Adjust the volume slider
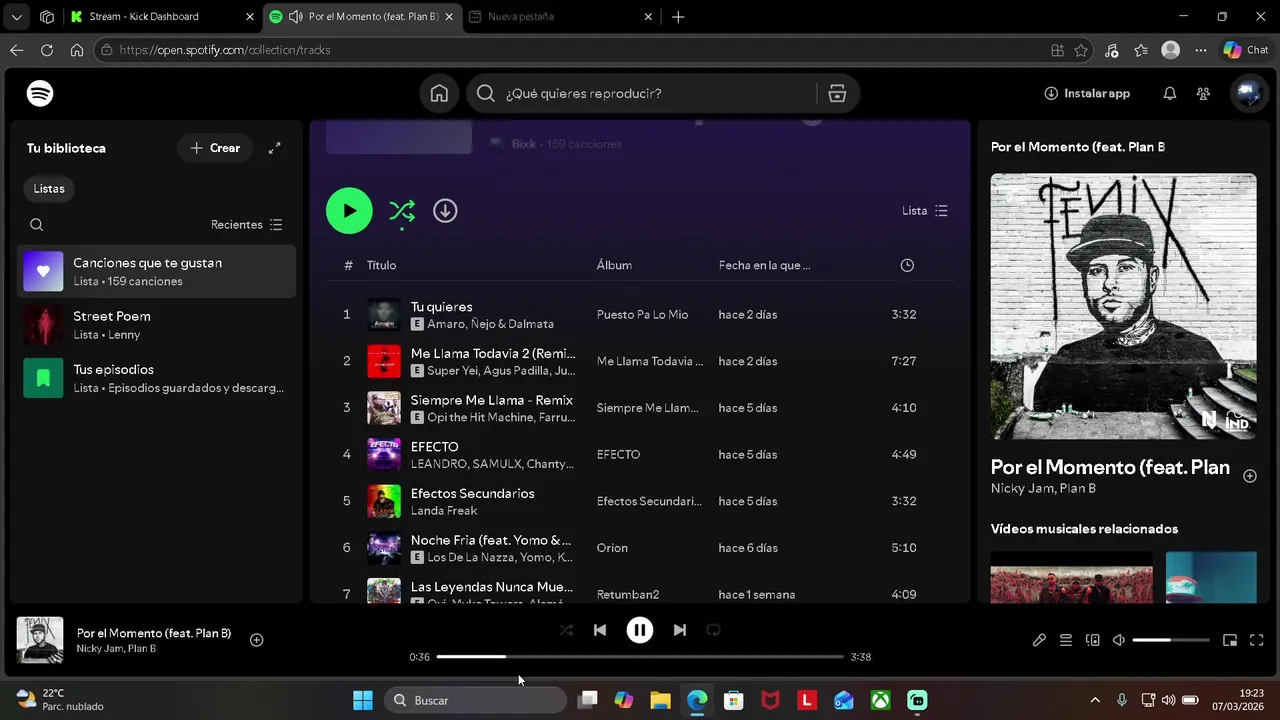The image size is (1280, 720). click(x=1171, y=640)
